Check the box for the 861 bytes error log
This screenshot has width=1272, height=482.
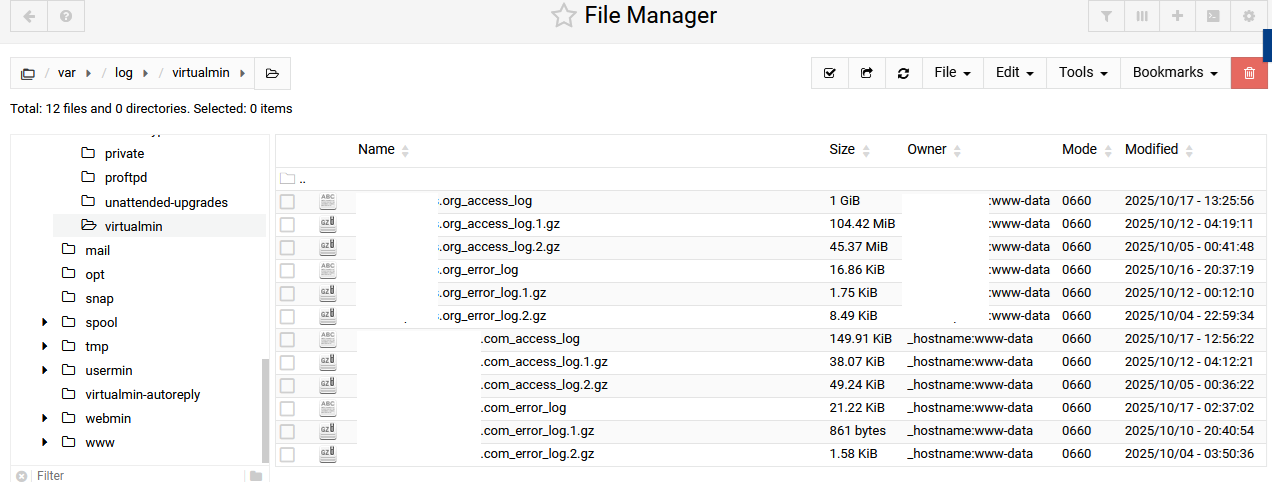[288, 431]
